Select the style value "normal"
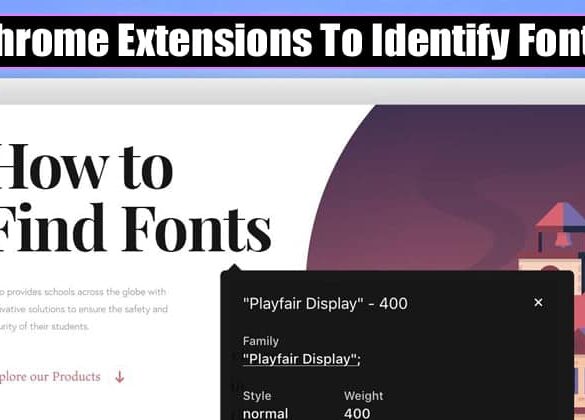585x420 pixels. tap(265, 413)
